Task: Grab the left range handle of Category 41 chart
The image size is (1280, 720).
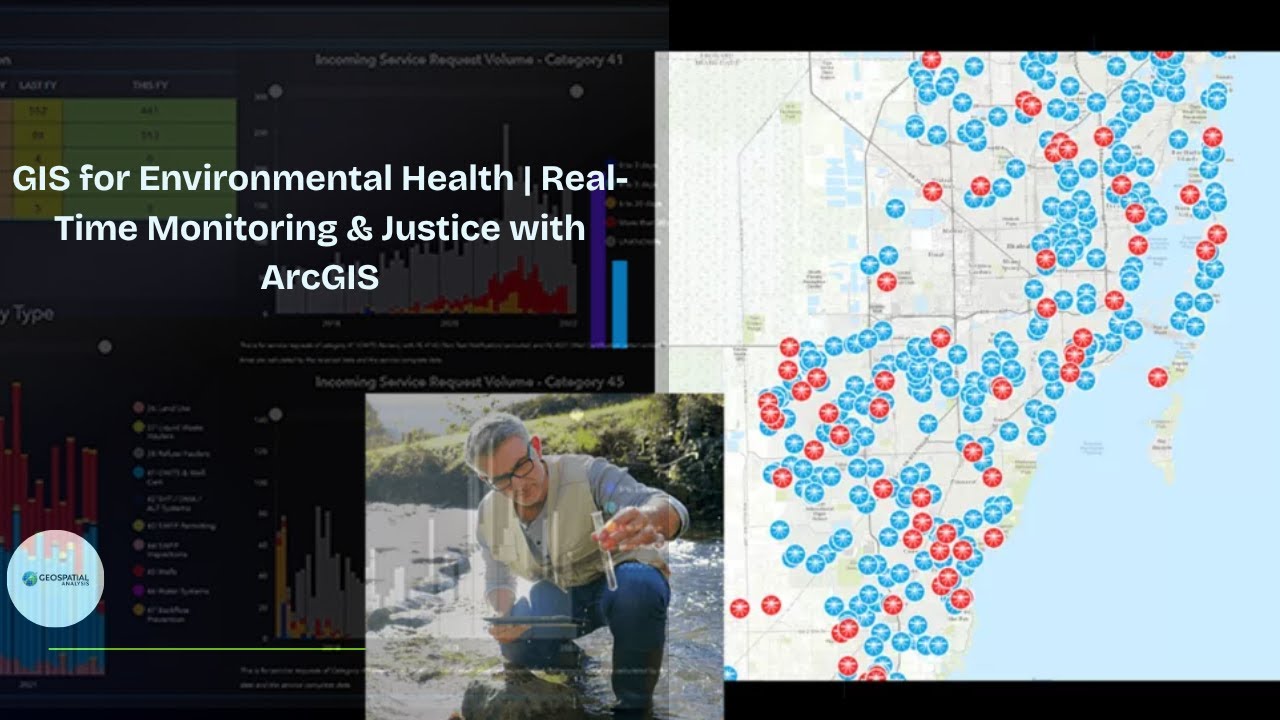Action: click(x=275, y=91)
